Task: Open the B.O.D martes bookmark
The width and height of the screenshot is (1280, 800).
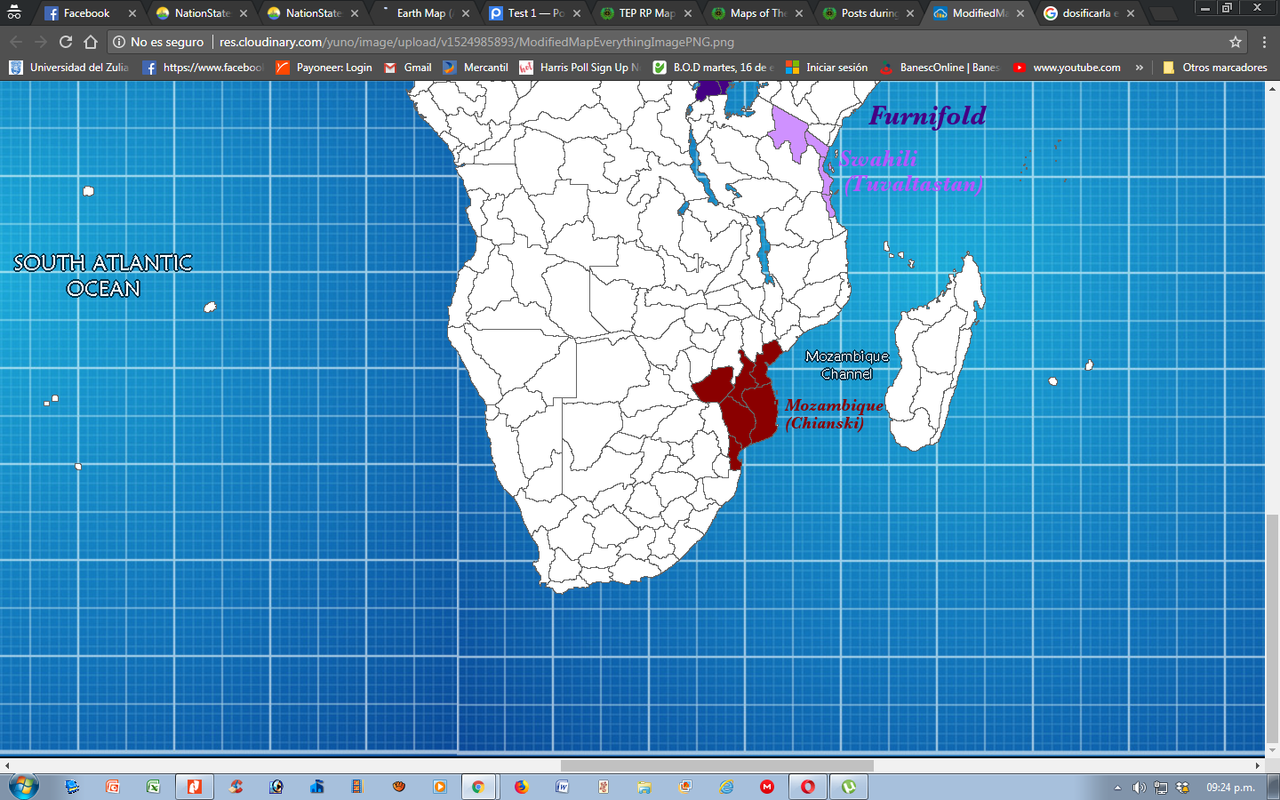Action: click(x=714, y=68)
